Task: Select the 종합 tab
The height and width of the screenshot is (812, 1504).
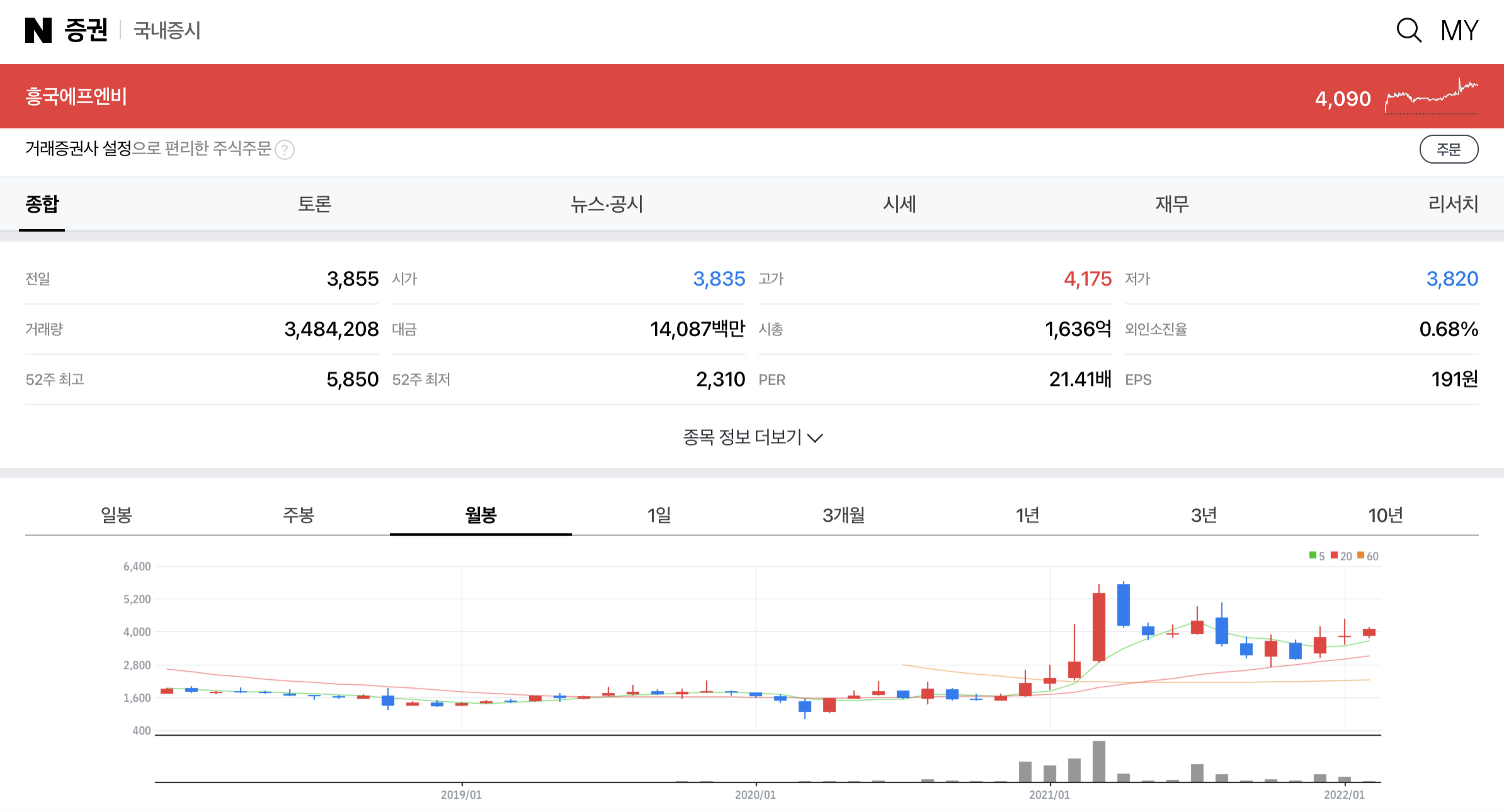Action: (42, 204)
